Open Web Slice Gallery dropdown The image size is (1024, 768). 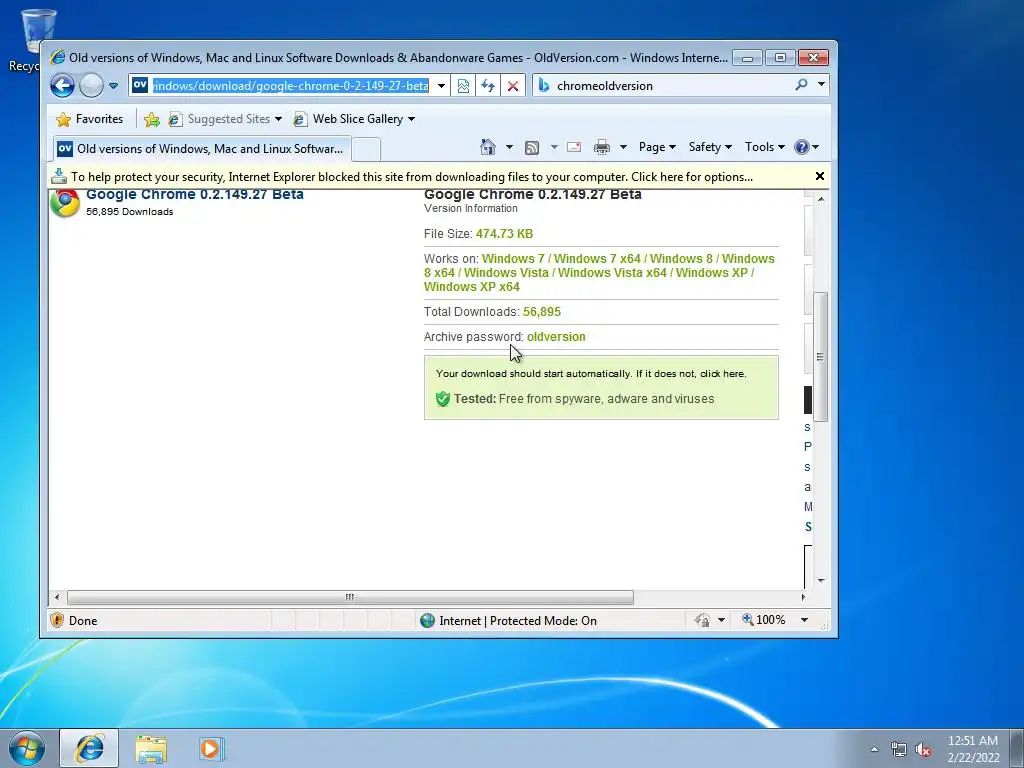(x=354, y=119)
